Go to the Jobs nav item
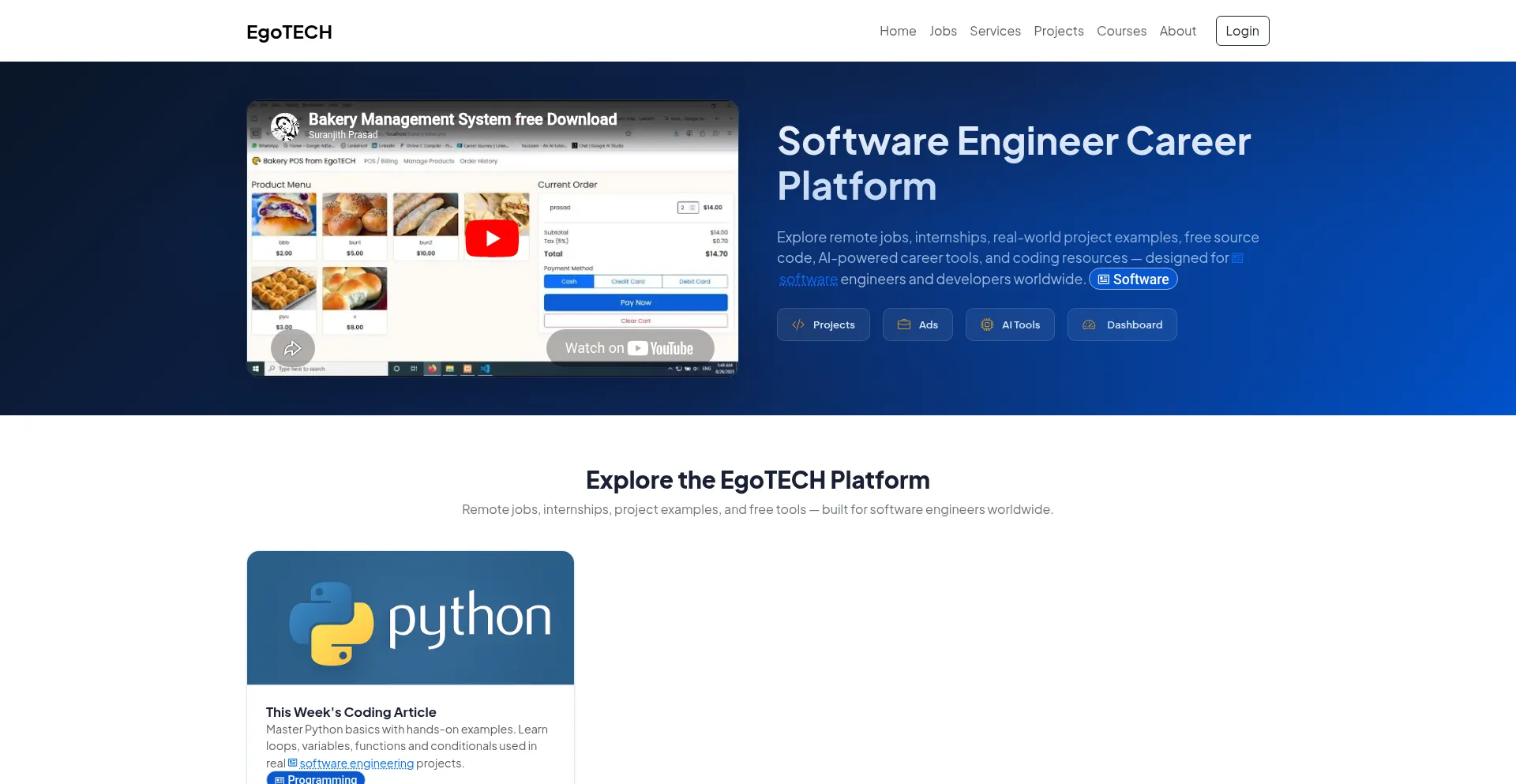1516x784 pixels. click(943, 31)
